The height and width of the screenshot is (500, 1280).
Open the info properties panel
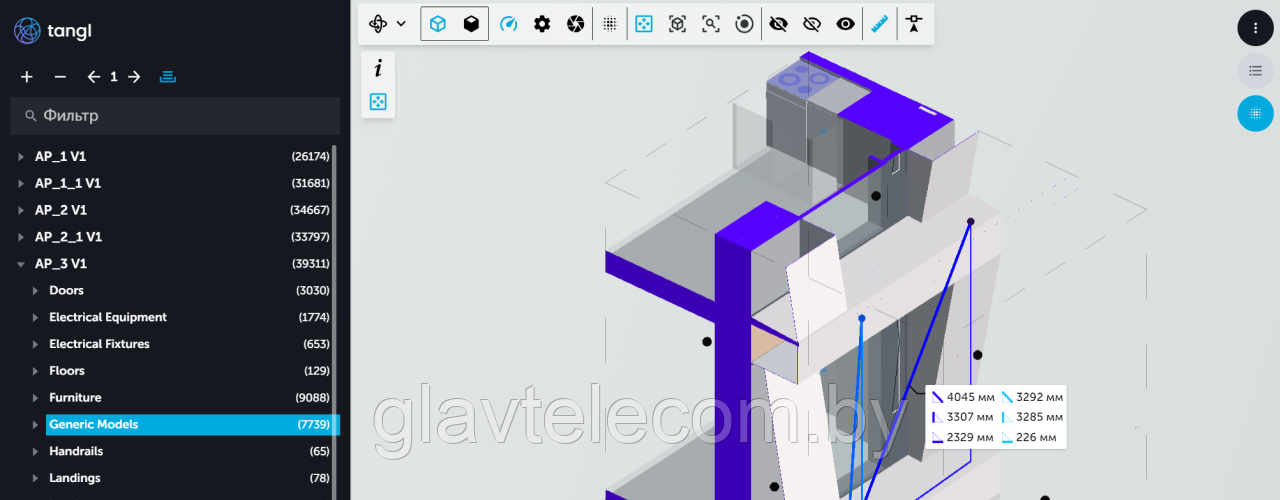[378, 69]
